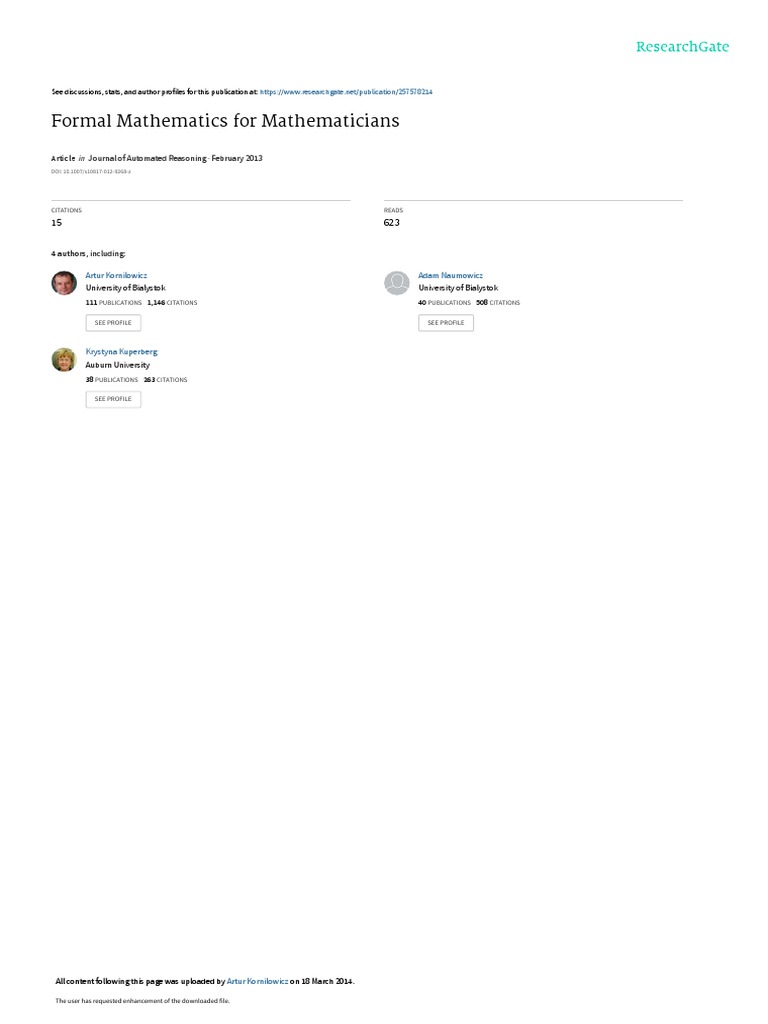Click Artur Kornilowicz's profile photo

pyautogui.click(x=64, y=283)
